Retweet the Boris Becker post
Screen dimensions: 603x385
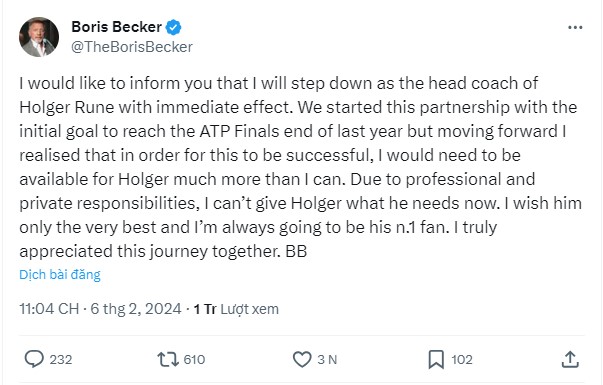click(x=168, y=359)
